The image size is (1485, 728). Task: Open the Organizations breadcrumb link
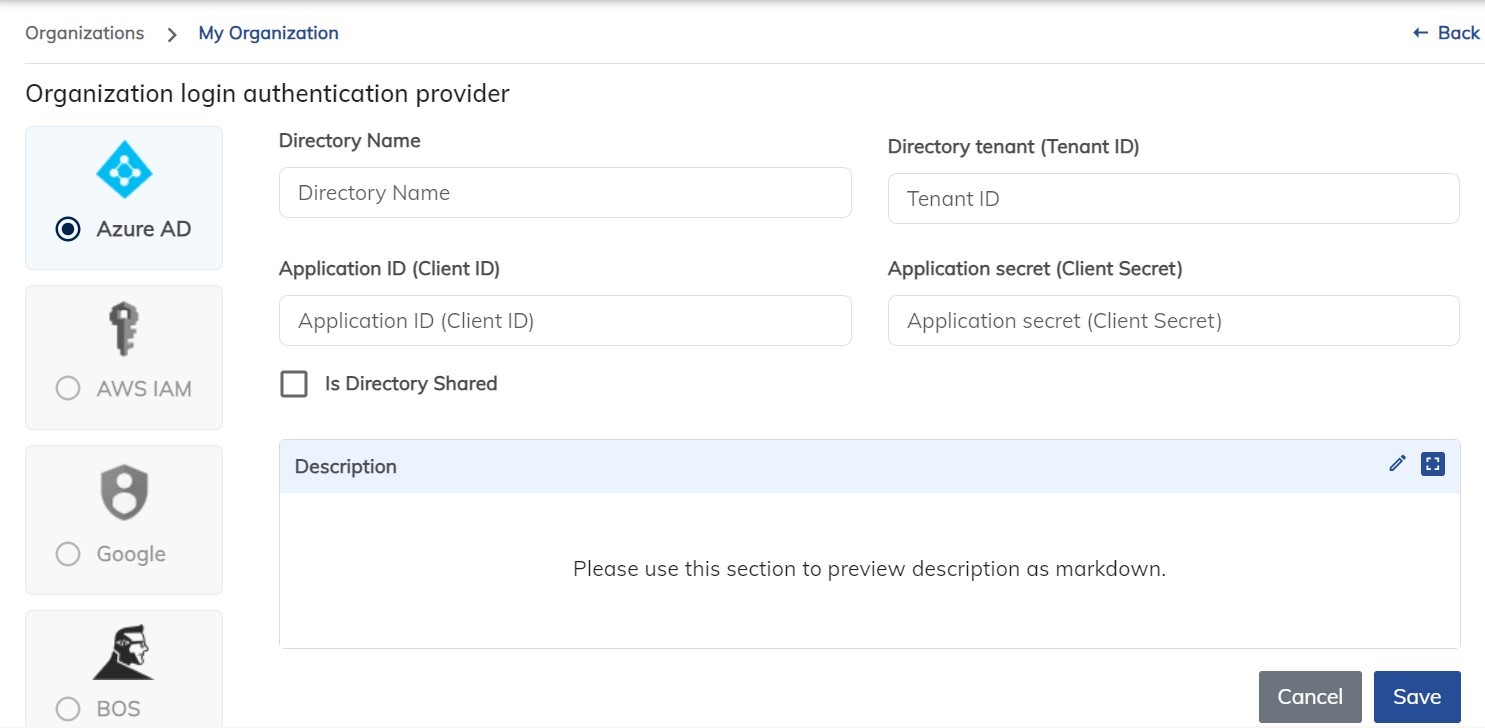tap(85, 33)
